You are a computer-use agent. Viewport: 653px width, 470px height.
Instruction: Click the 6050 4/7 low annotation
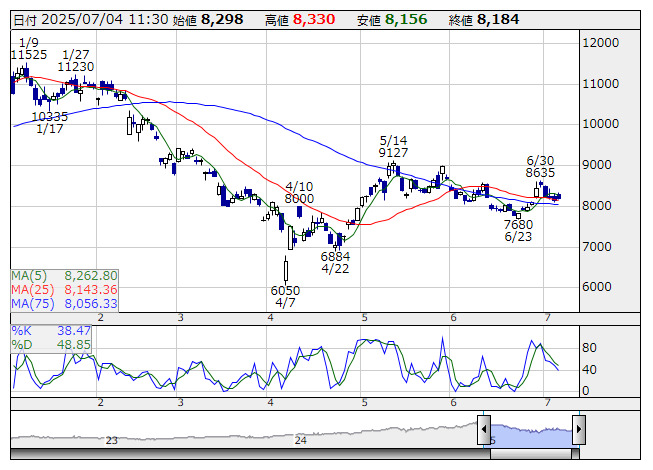(285, 297)
